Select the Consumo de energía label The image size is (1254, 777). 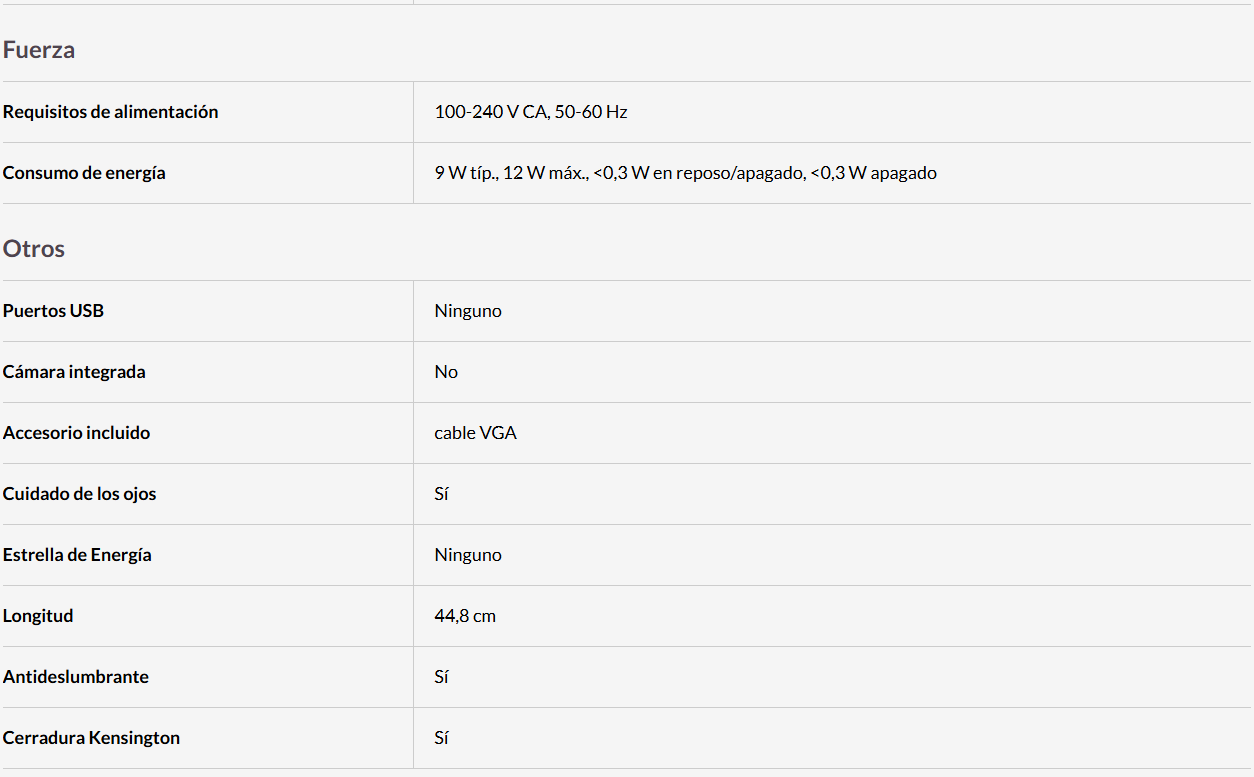pyautogui.click(x=84, y=173)
